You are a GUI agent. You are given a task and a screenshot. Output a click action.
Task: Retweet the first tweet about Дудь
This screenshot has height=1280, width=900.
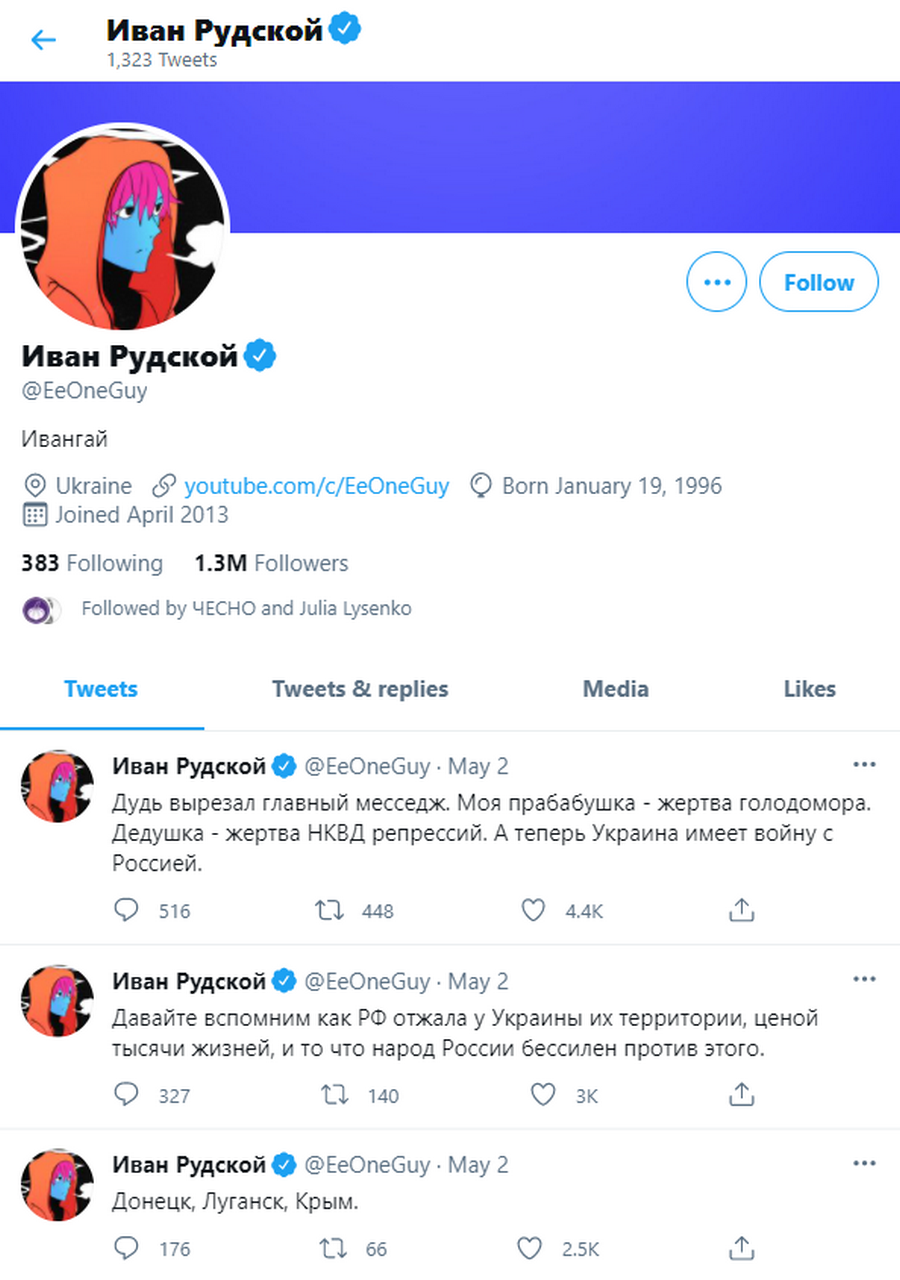[x=329, y=910]
